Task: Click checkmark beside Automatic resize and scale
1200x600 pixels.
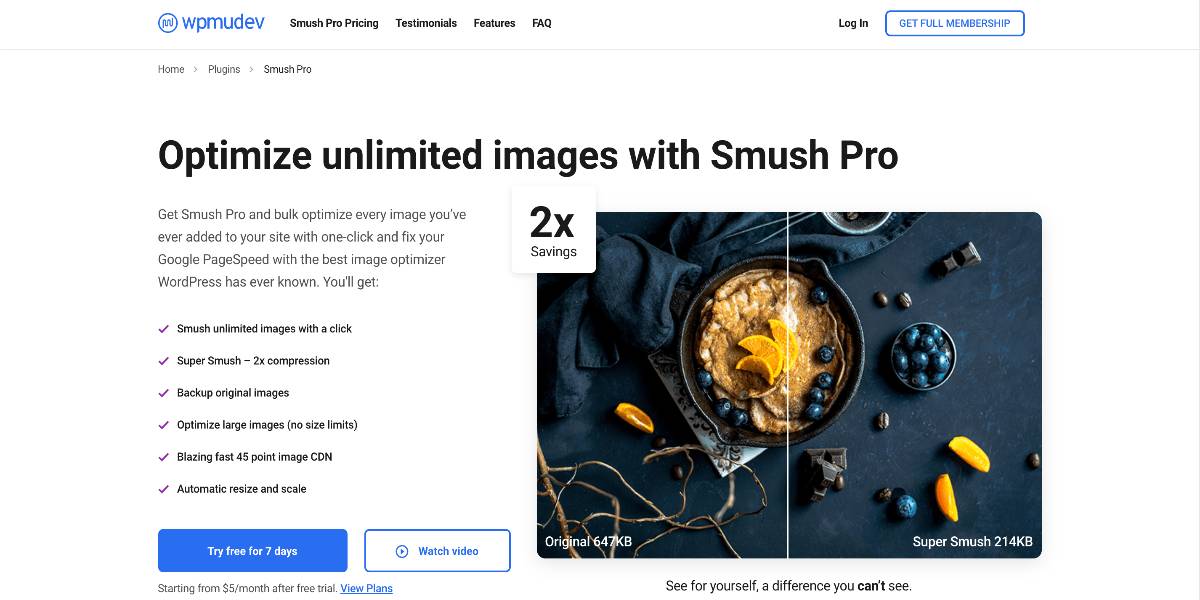Action: [x=164, y=489]
